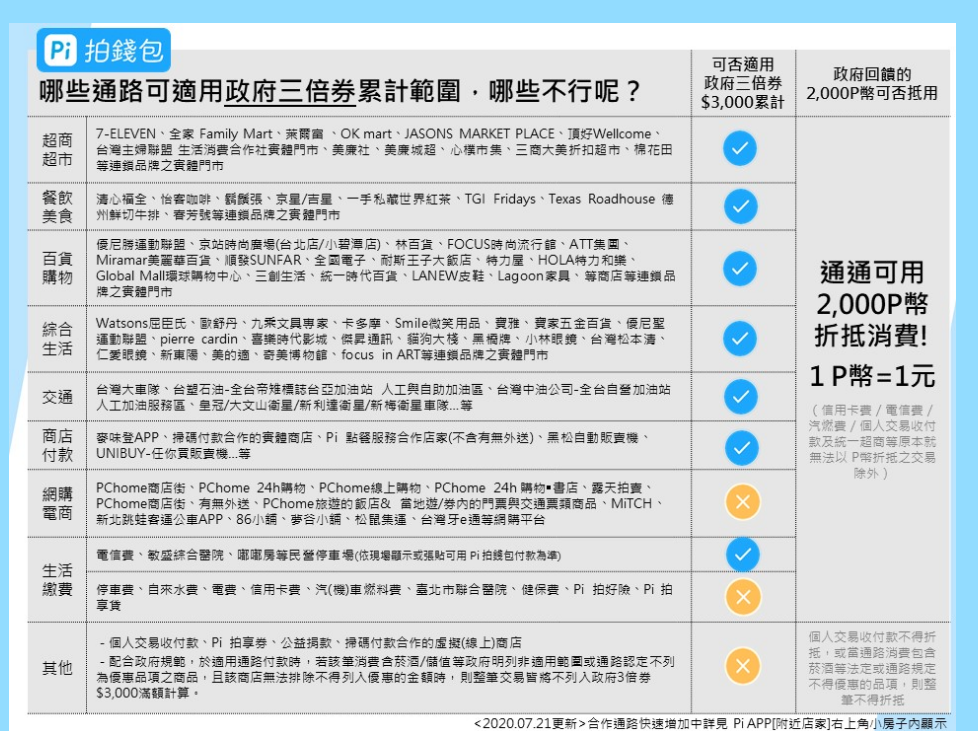
Task: Click the column header 可否適用政府三倍券$3,000累計
Action: click(743, 83)
